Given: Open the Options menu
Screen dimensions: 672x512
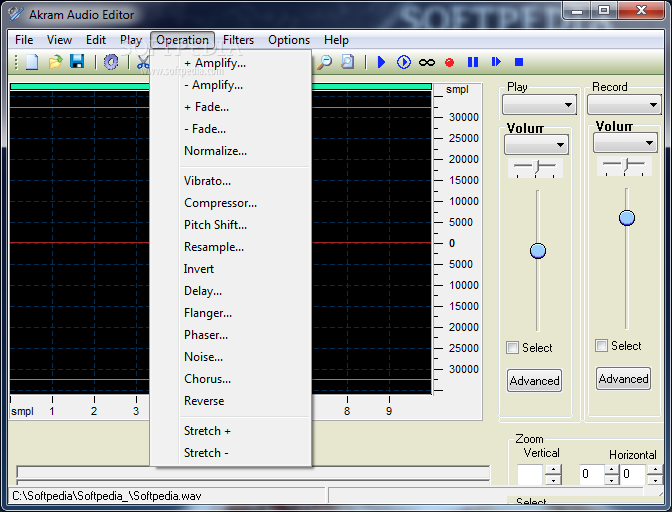Looking at the screenshot, I should (289, 40).
